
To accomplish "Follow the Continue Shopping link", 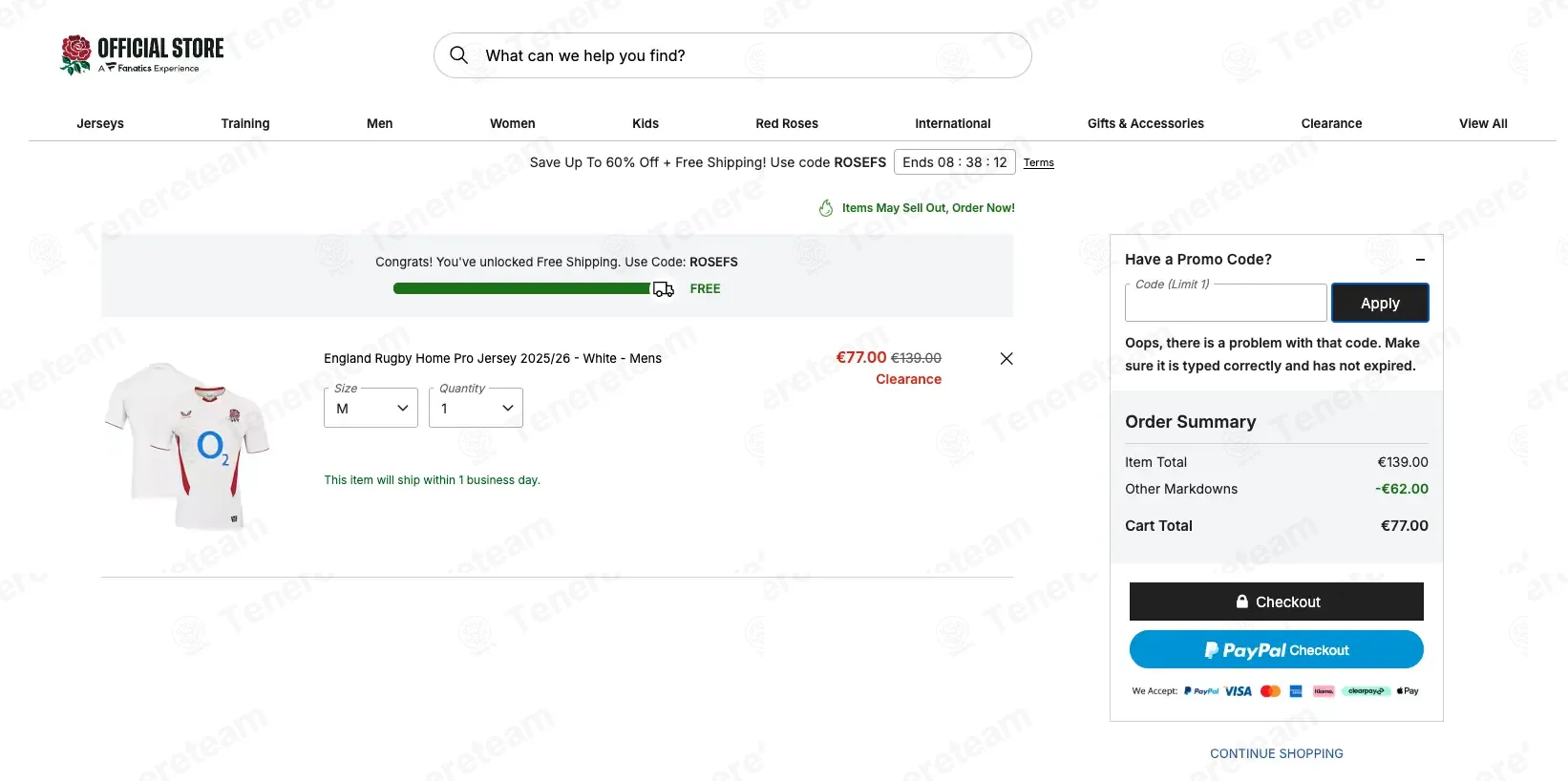I will coord(1277,753).
